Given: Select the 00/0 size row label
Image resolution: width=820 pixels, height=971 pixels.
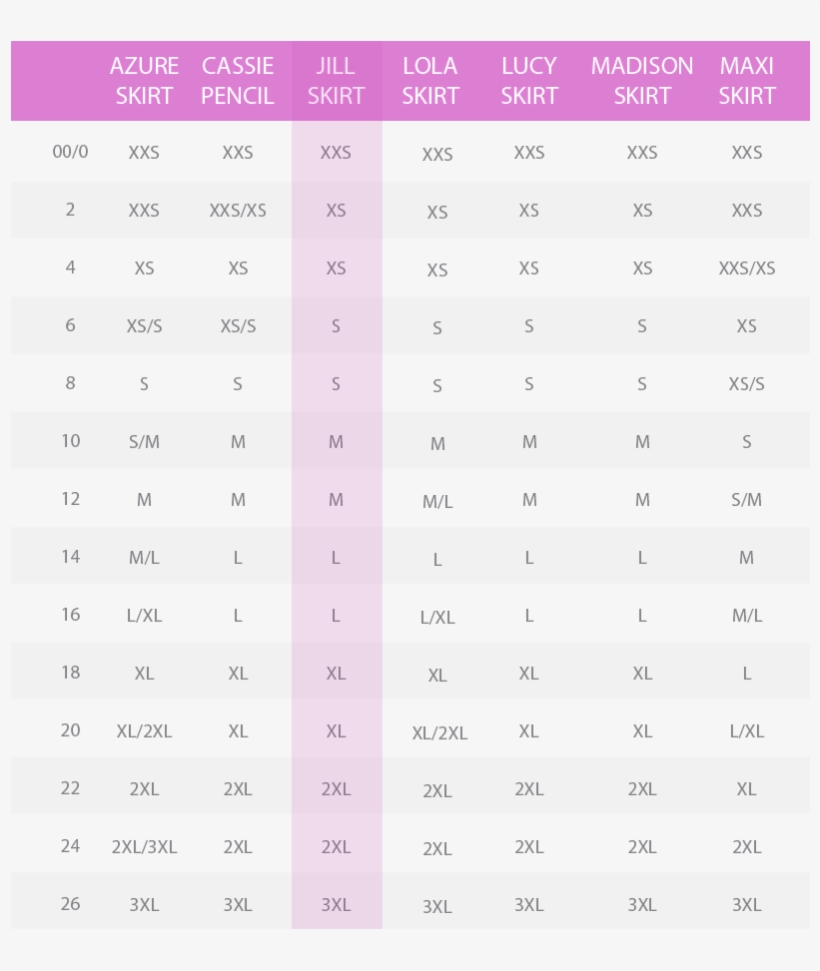Looking at the screenshot, I should click(x=70, y=152).
